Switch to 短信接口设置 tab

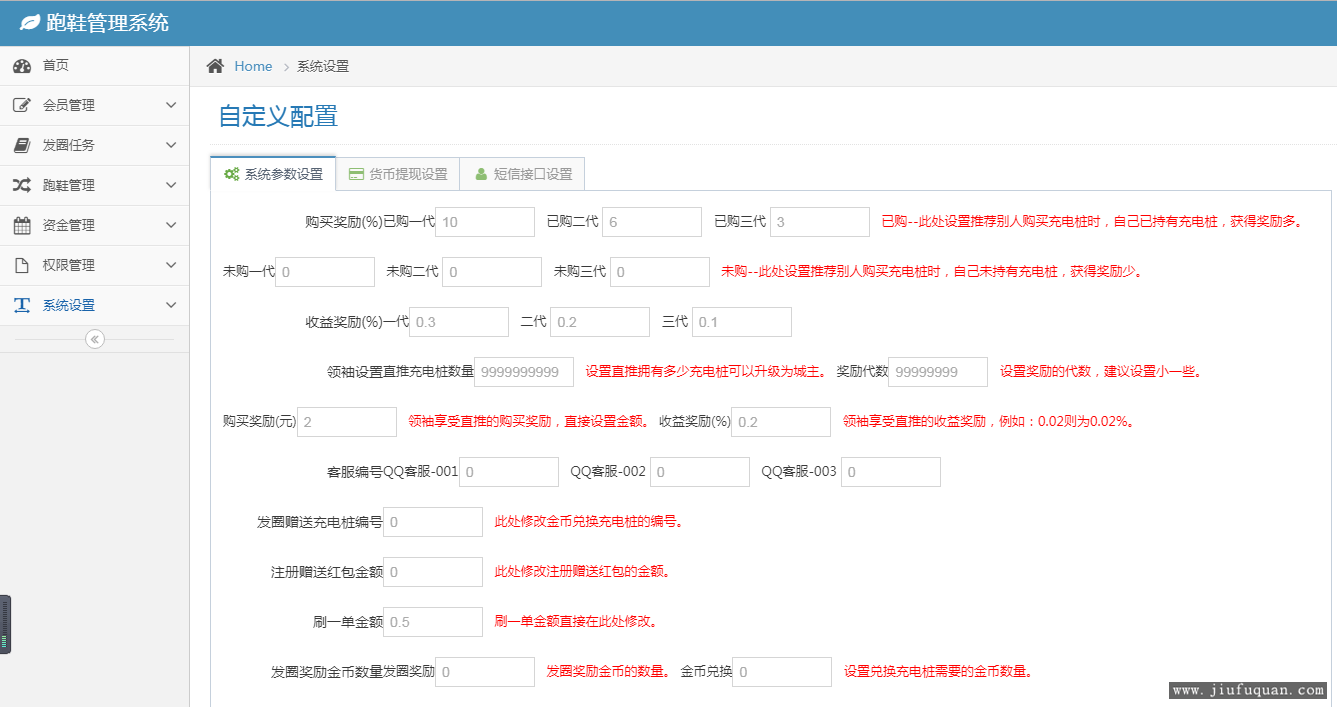tap(522, 174)
